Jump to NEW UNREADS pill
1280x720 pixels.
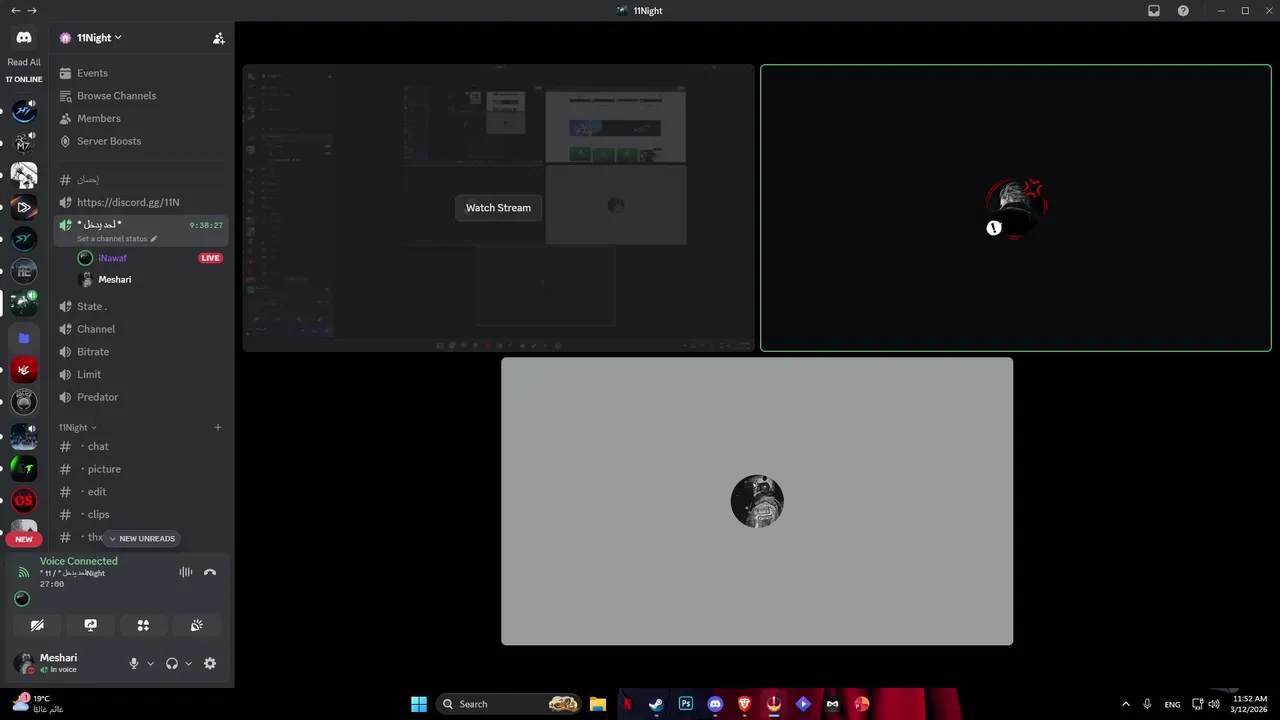142,538
